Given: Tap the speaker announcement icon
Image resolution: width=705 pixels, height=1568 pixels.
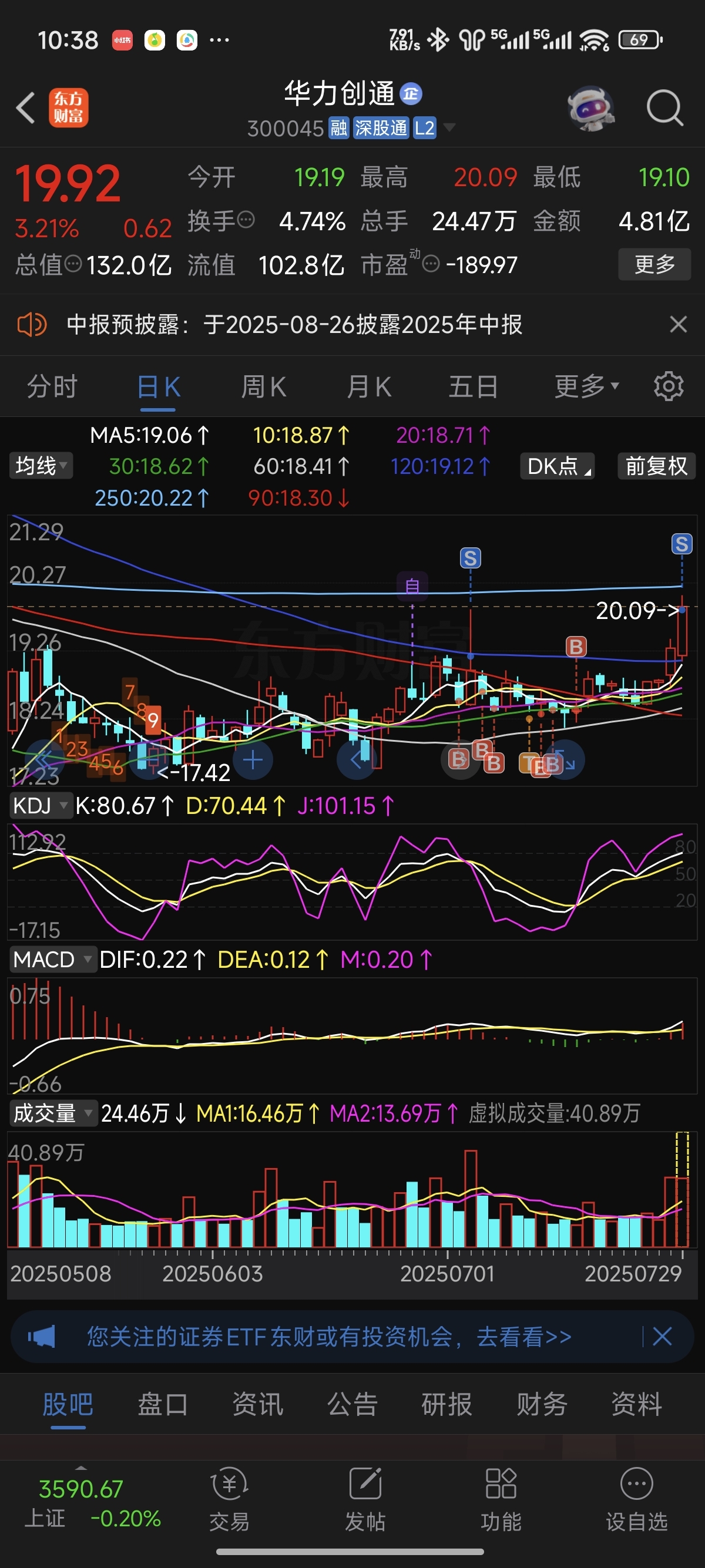Looking at the screenshot, I should click(32, 324).
